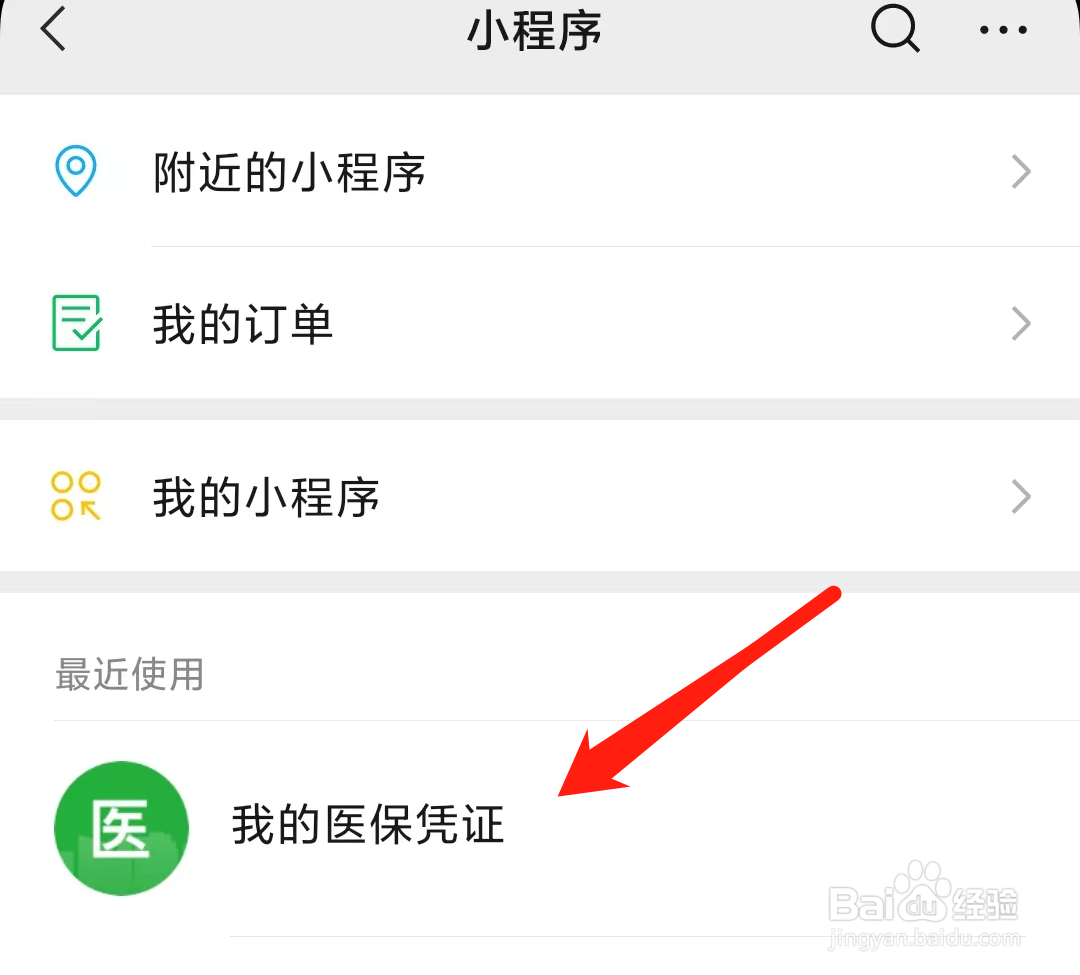Click the blue location pin icon
Viewport: 1080px width, 975px height.
tap(76, 170)
